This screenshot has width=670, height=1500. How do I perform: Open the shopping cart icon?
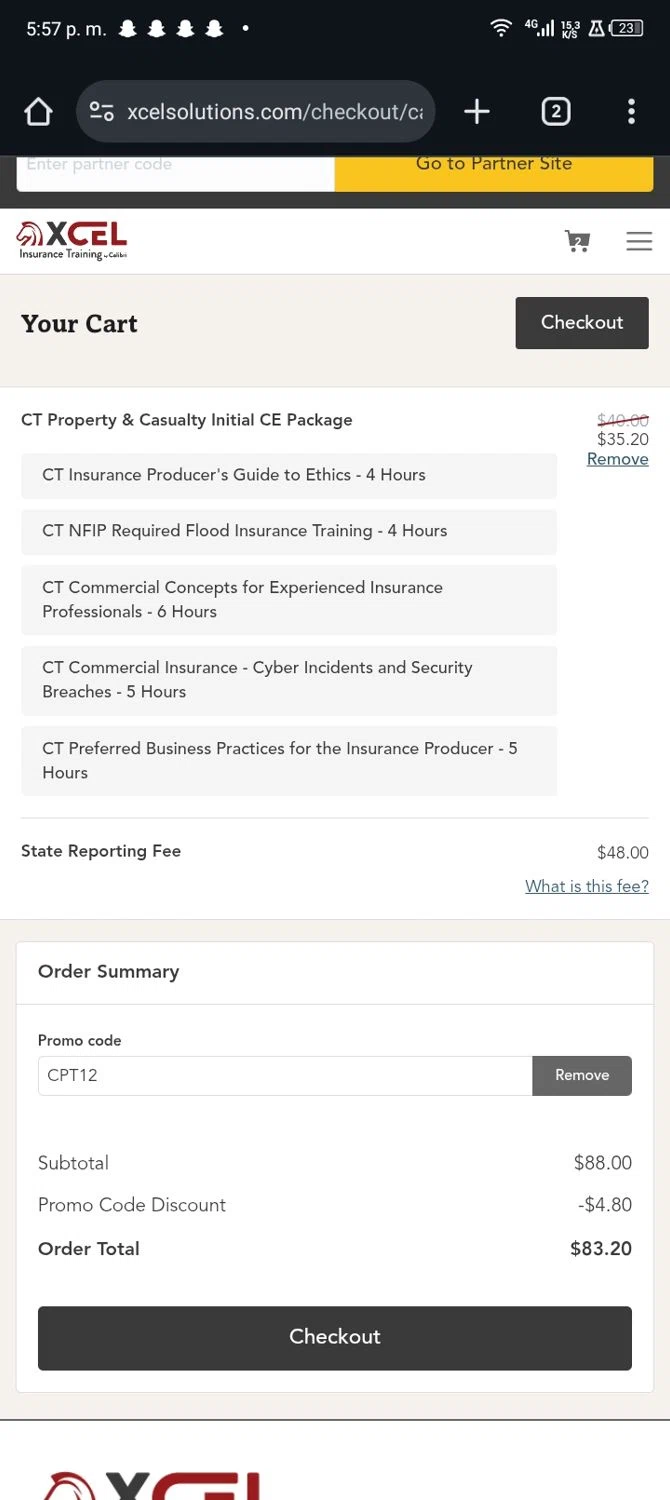[577, 241]
